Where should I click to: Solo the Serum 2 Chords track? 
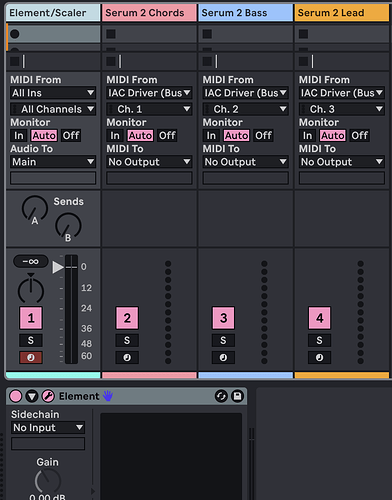(127, 340)
